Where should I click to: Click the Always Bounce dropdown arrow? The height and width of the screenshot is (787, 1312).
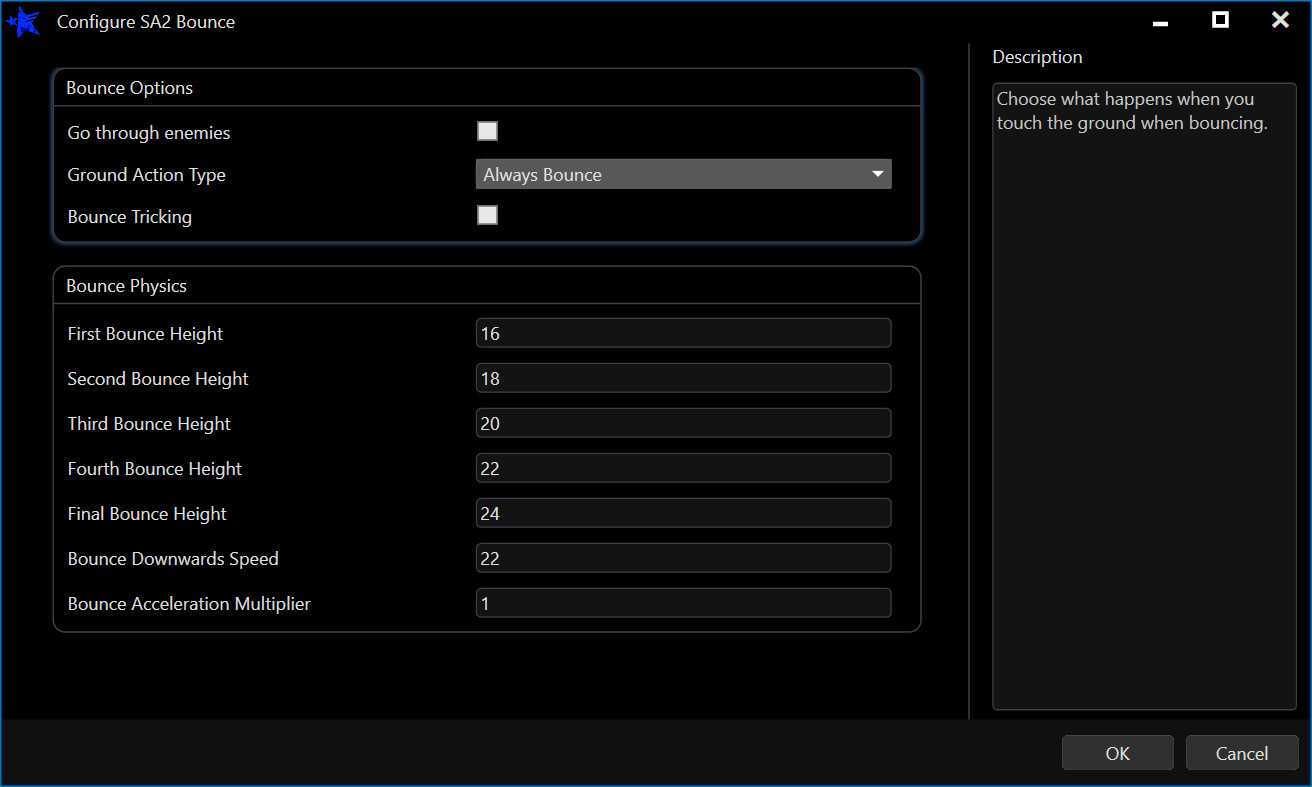(877, 174)
